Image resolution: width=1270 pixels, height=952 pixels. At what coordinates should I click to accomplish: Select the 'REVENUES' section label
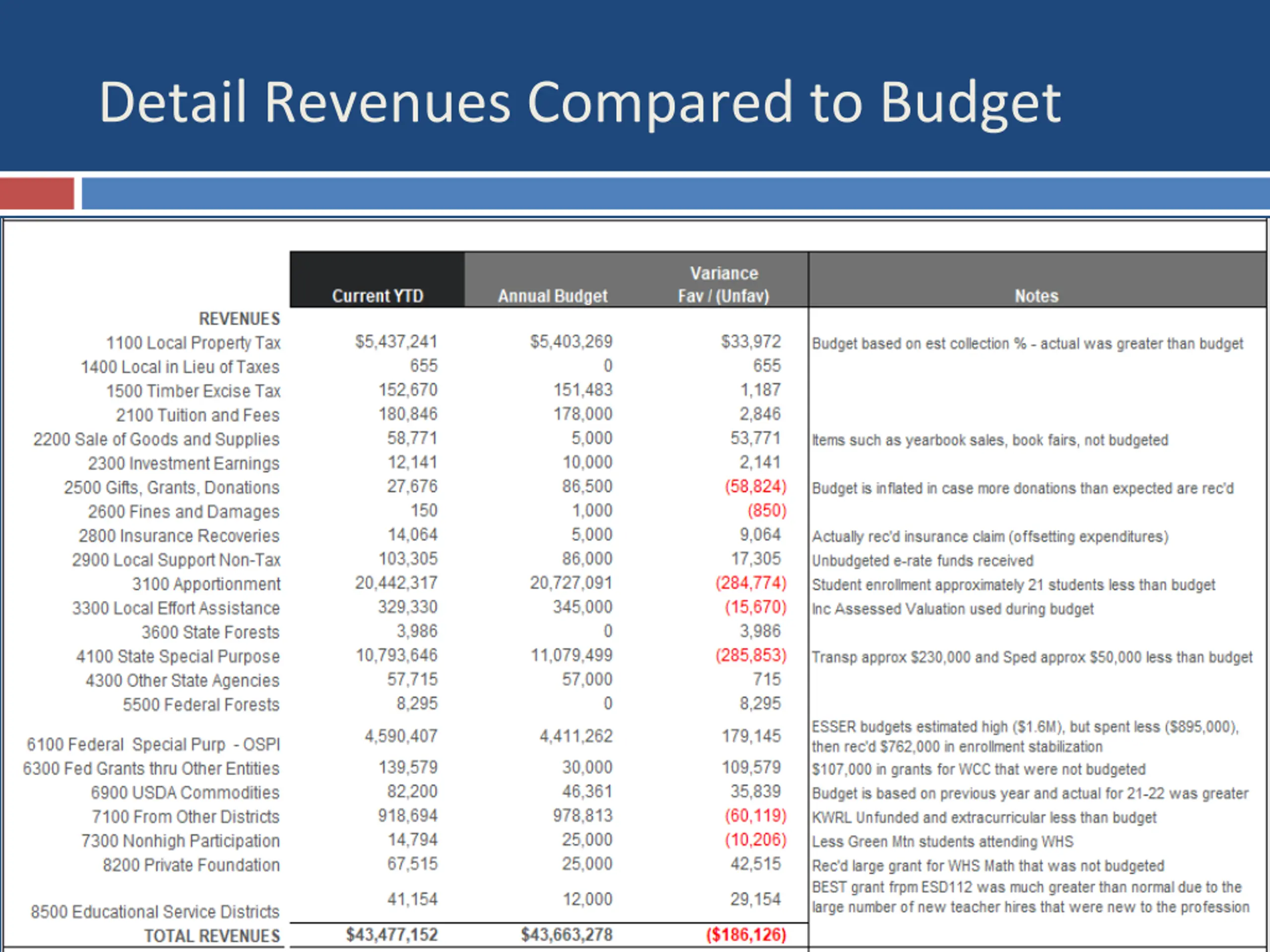[240, 319]
